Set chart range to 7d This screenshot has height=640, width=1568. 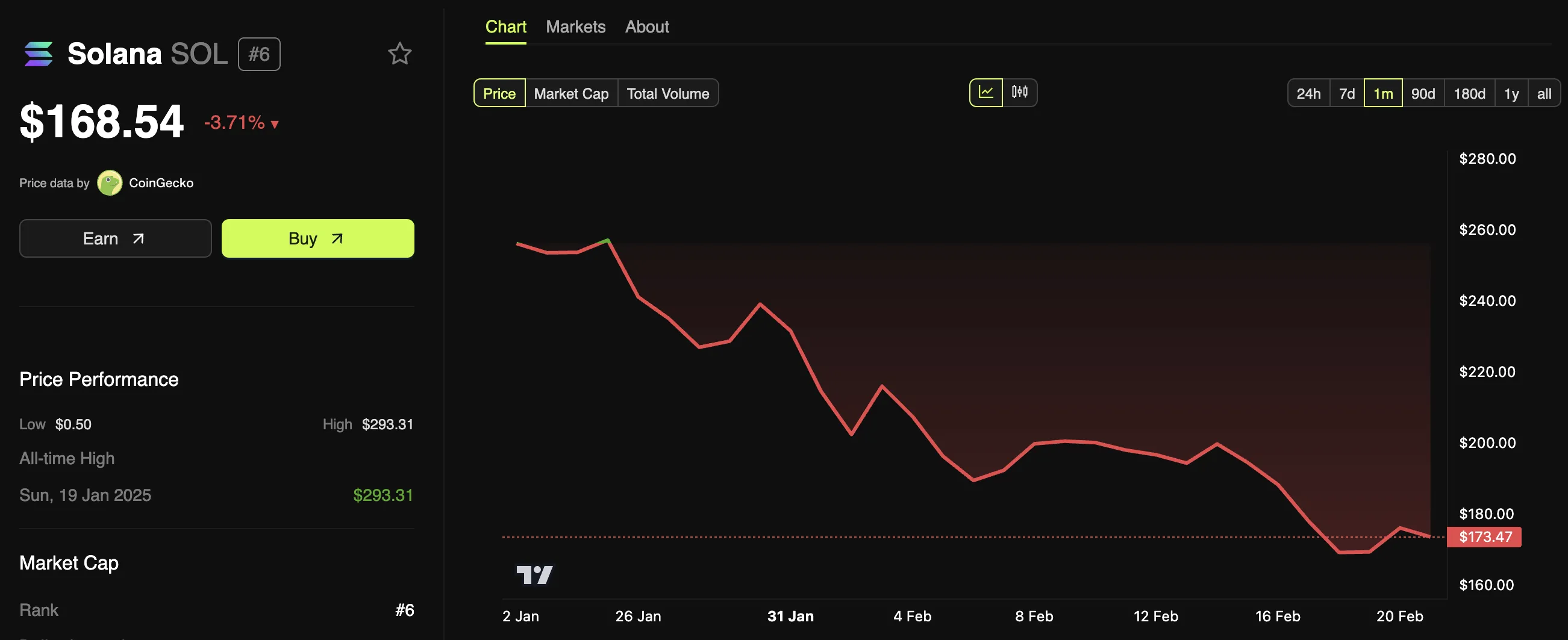1346,93
